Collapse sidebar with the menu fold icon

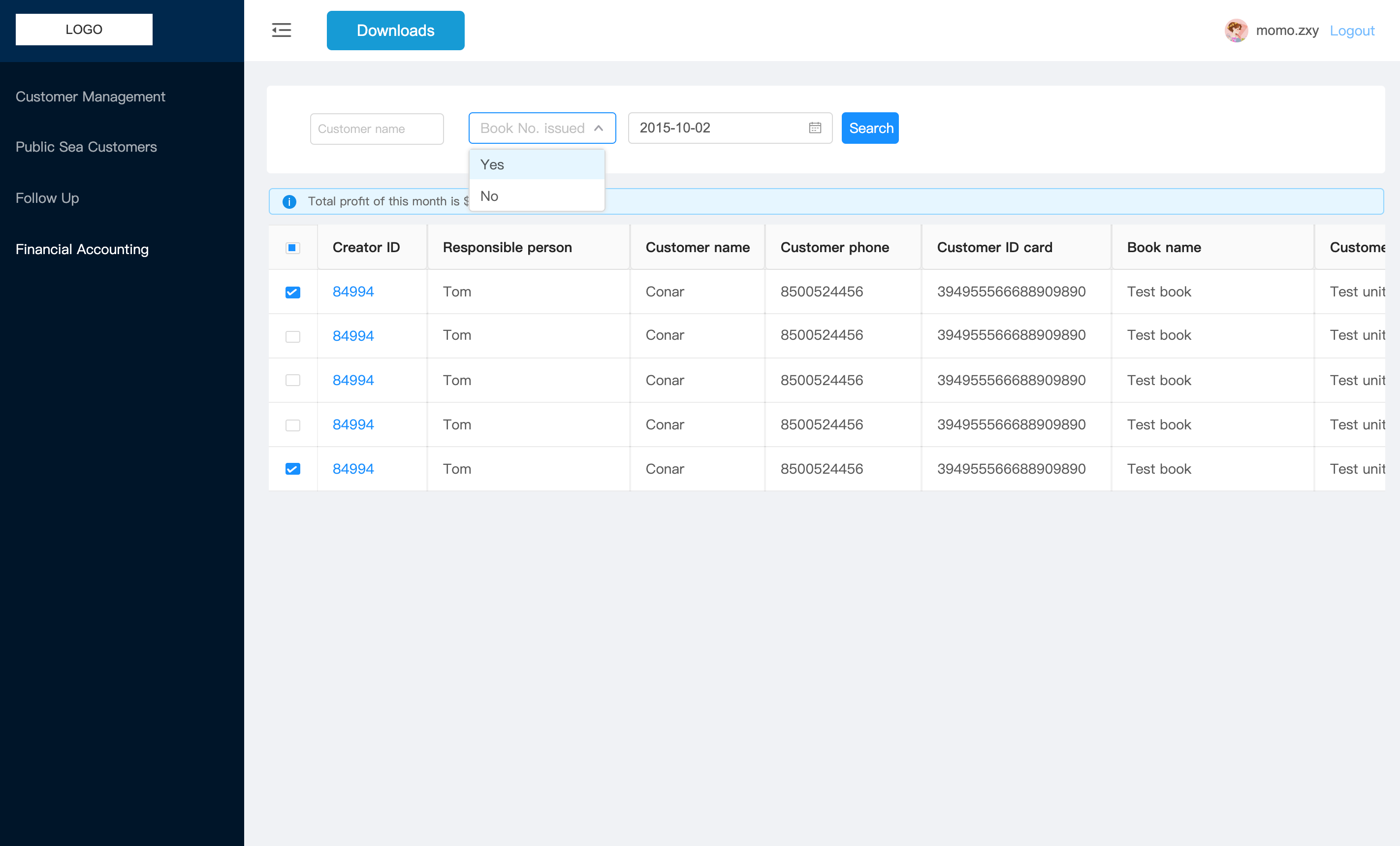281,30
